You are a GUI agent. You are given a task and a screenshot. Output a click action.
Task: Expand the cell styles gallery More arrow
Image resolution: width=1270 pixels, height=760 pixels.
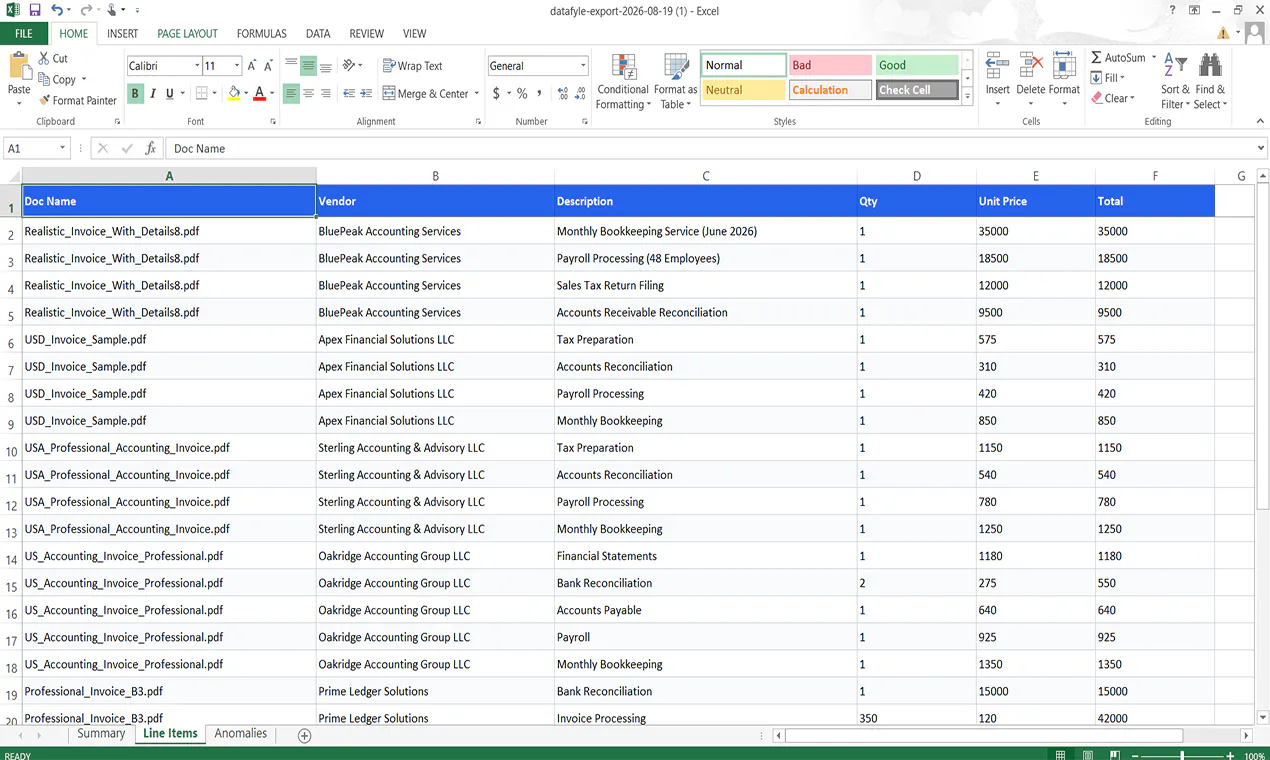[967, 97]
